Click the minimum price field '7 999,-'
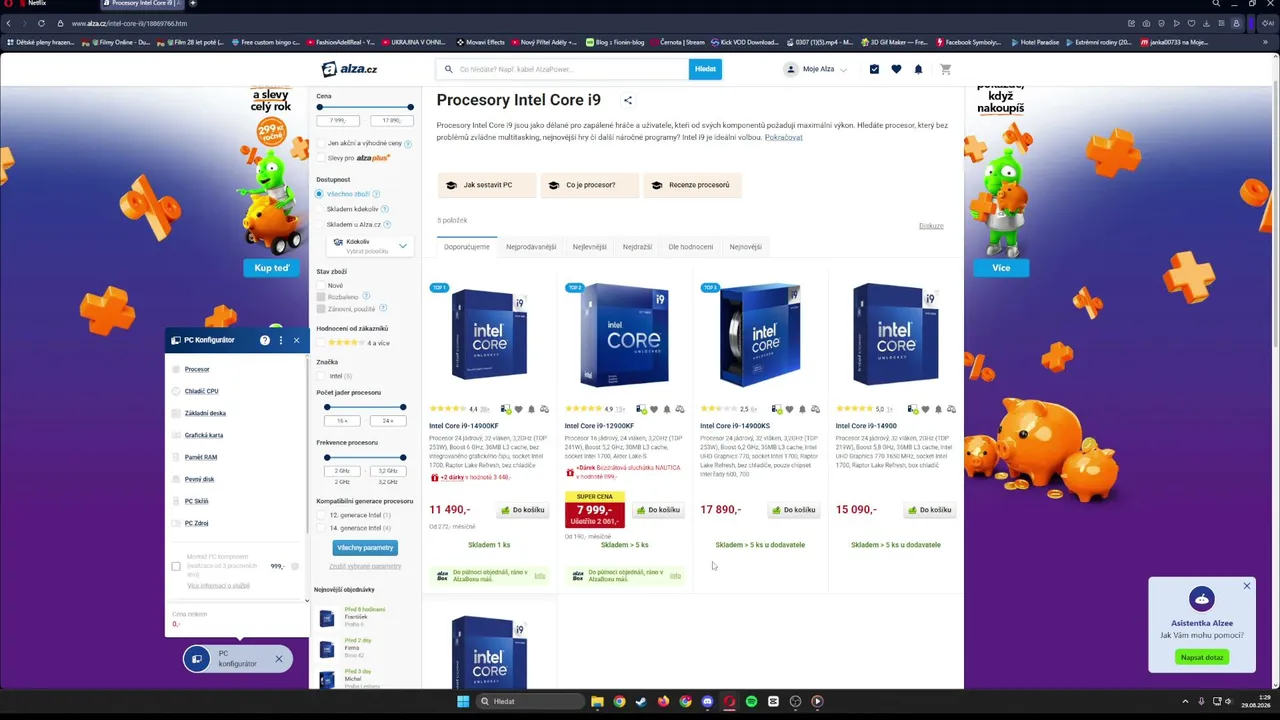This screenshot has height=720, width=1280. click(339, 121)
